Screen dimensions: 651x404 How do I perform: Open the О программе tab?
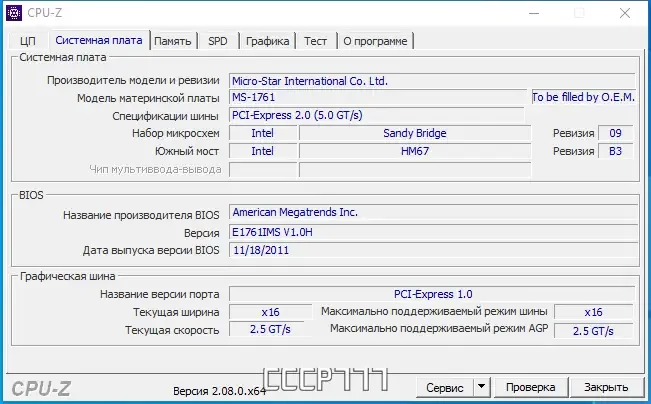pyautogui.click(x=375, y=41)
